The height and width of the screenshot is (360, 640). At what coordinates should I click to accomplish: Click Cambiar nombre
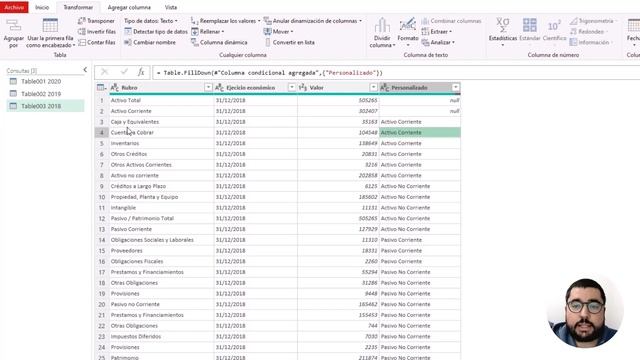coord(150,42)
